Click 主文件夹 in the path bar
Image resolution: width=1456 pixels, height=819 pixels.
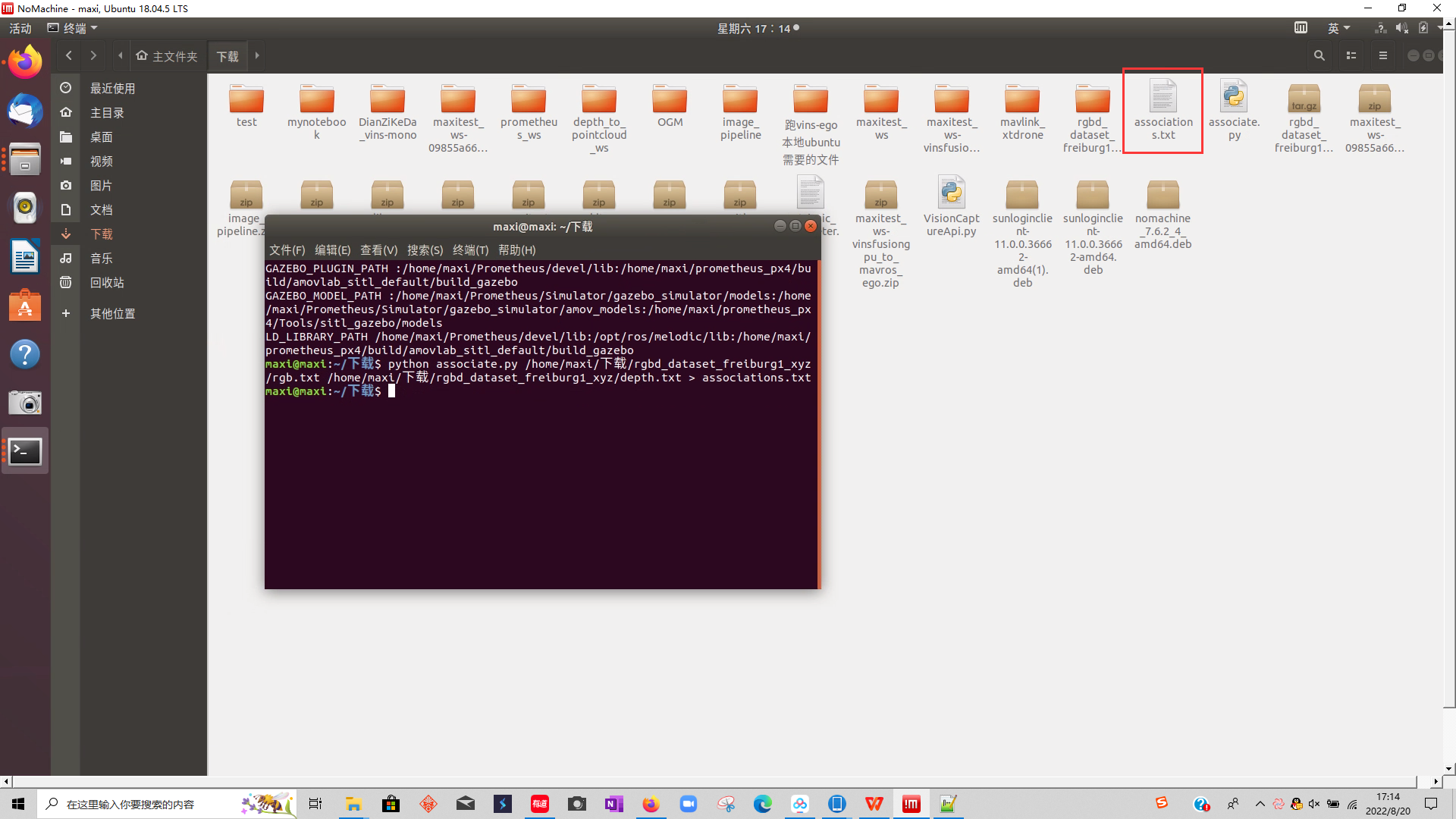coord(168,56)
